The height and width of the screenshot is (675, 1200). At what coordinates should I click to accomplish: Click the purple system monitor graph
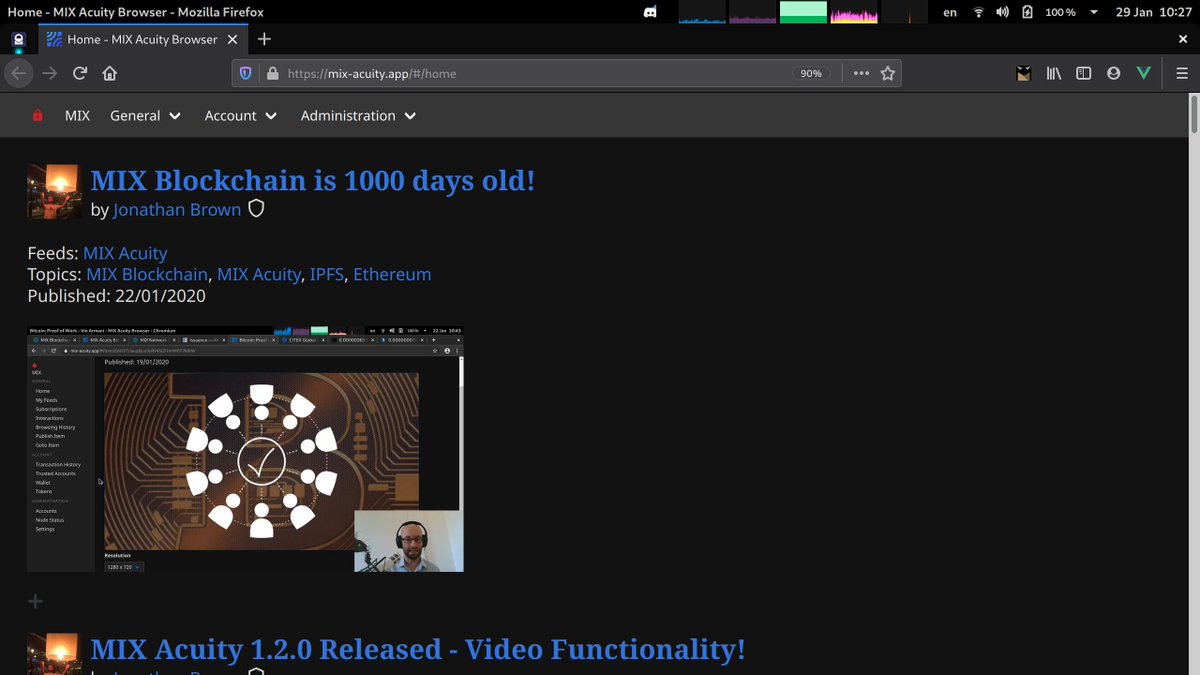point(752,12)
